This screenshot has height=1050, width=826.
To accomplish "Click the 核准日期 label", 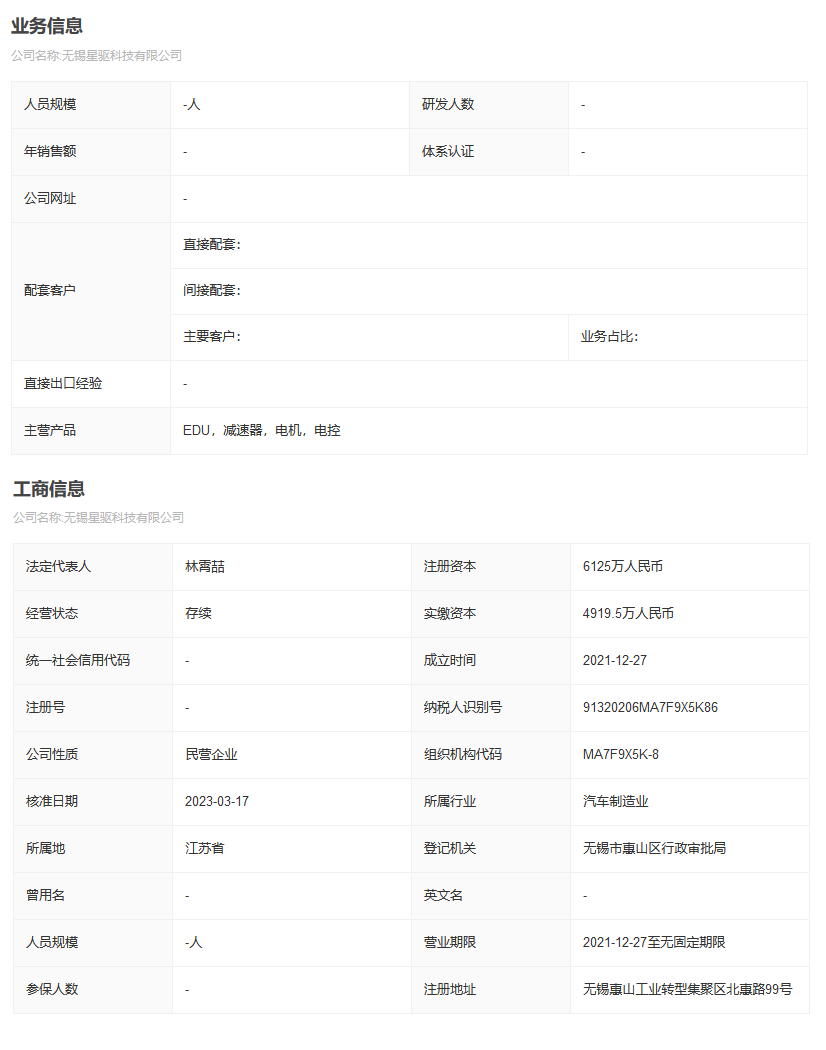I will (x=52, y=802).
